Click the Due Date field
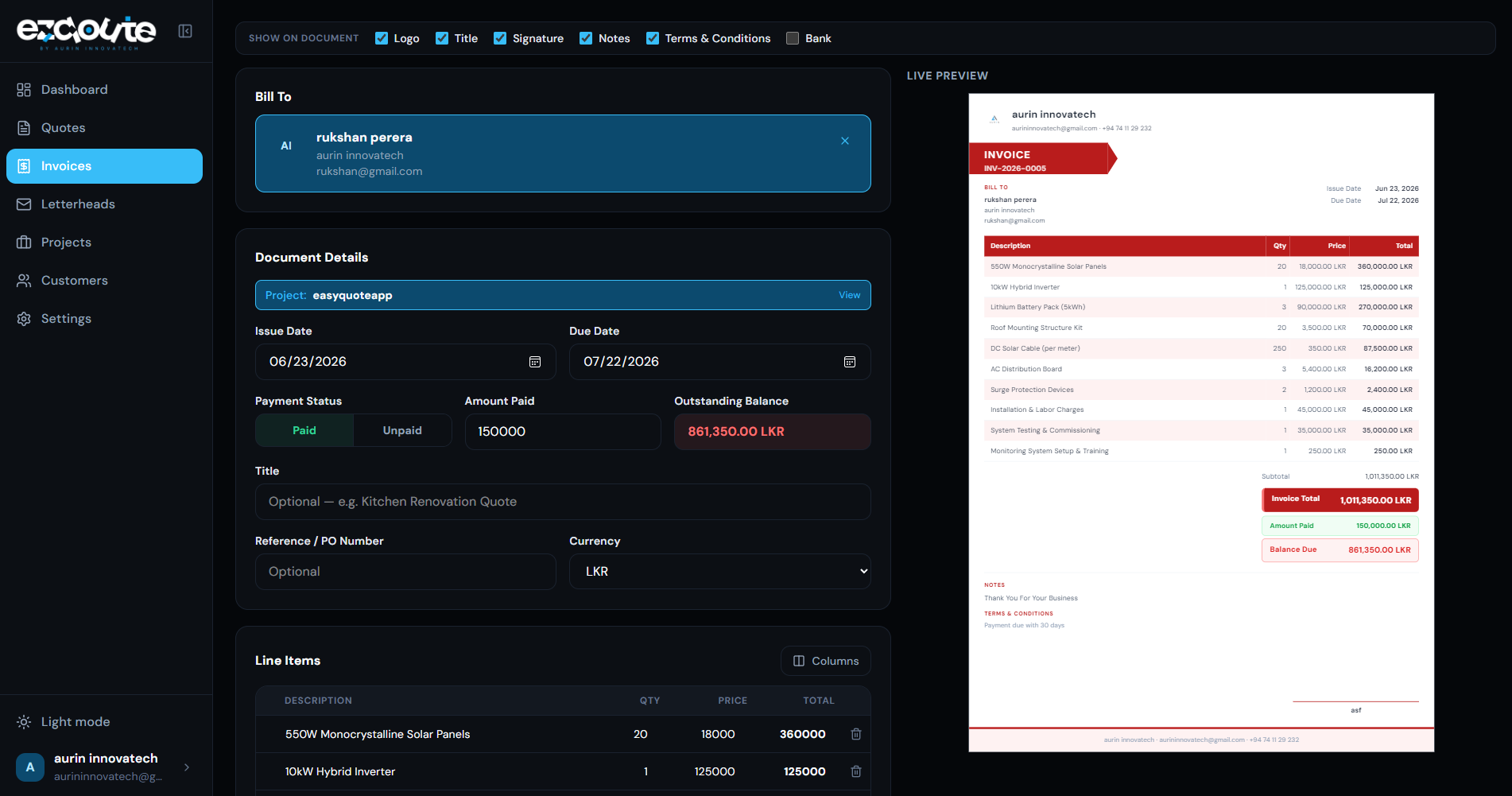This screenshot has height=796, width=1512. point(720,362)
